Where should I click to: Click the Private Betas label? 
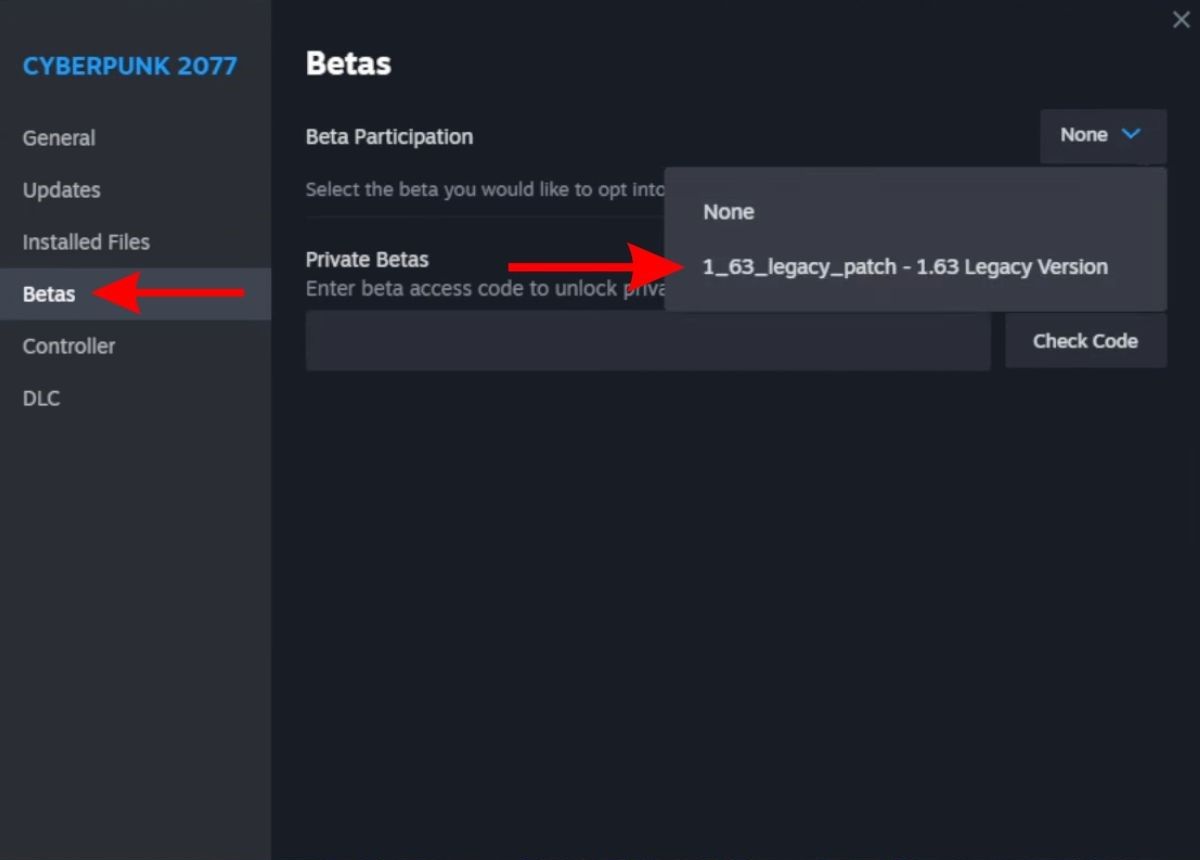point(367,260)
